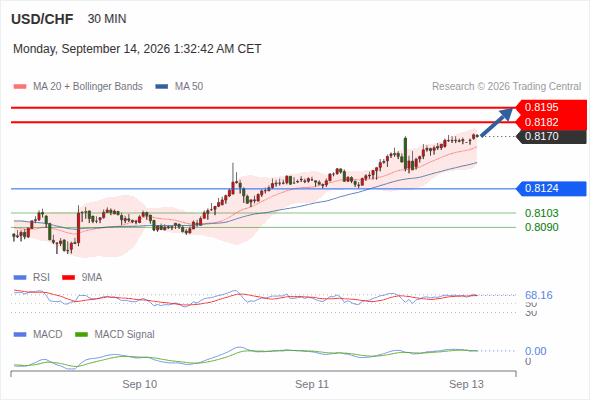Click the MACD Signal green legend swatch
590x400 pixels.
(81, 335)
